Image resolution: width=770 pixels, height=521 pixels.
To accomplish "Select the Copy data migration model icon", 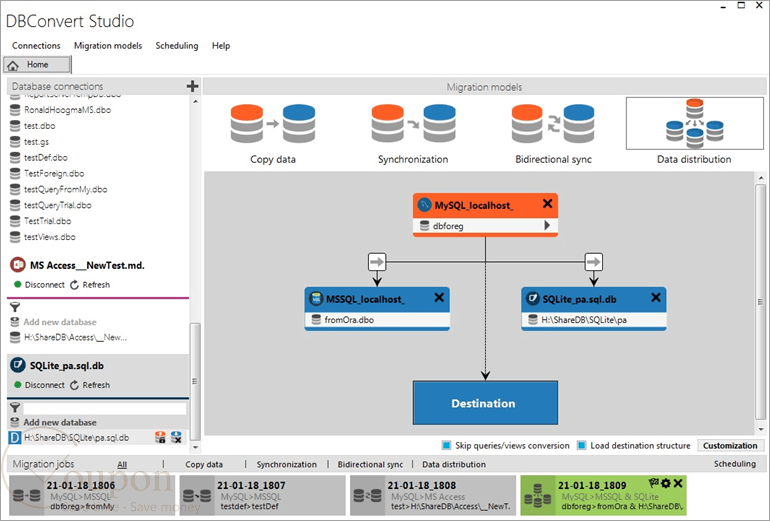I will [273, 124].
